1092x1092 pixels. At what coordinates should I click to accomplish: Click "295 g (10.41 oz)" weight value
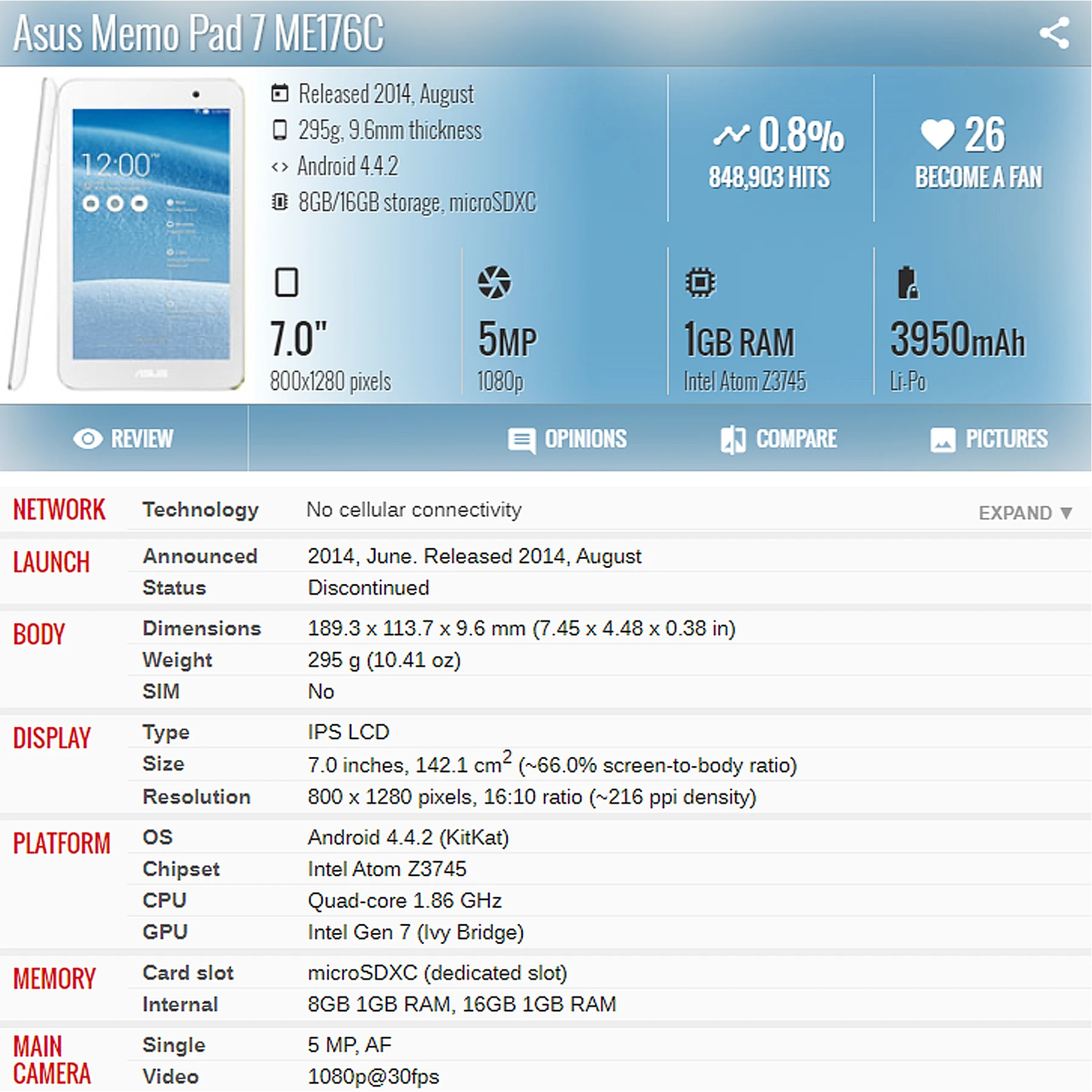[384, 660]
